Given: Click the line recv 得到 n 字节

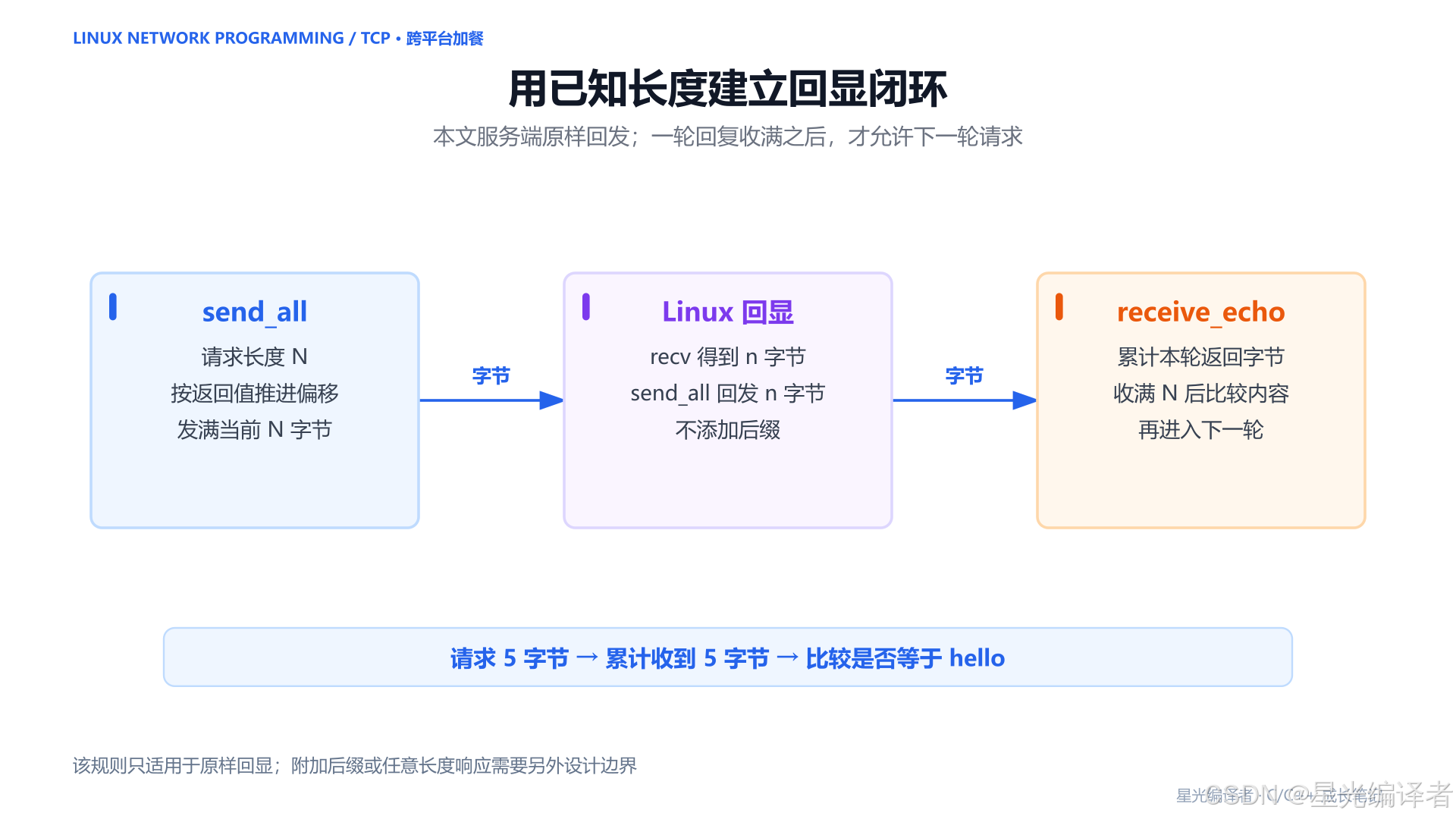Looking at the screenshot, I should (727, 356).
